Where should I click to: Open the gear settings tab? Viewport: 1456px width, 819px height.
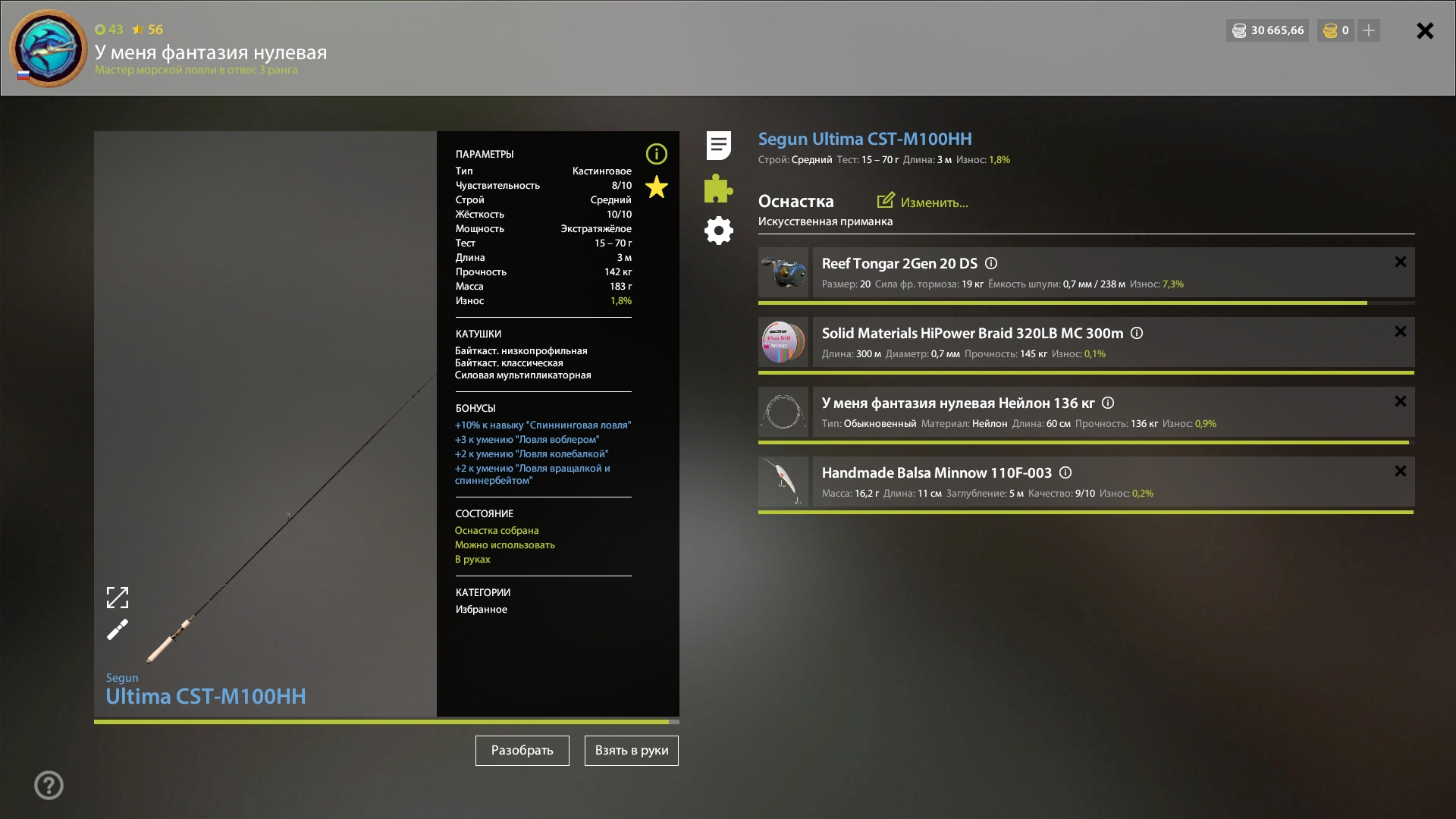(x=718, y=231)
